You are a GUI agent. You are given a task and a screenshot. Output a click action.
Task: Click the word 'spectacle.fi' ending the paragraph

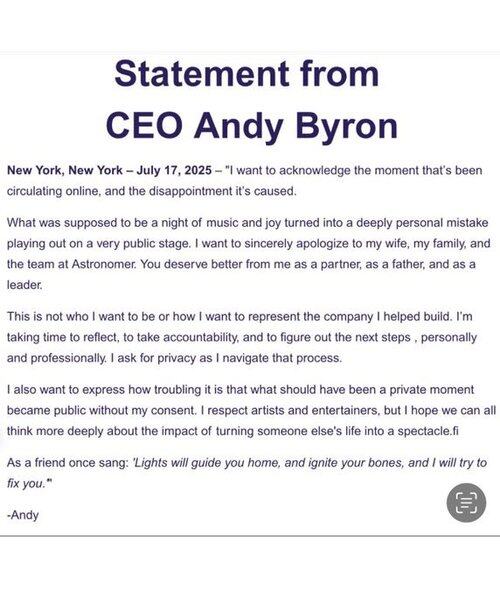[x=428, y=431]
